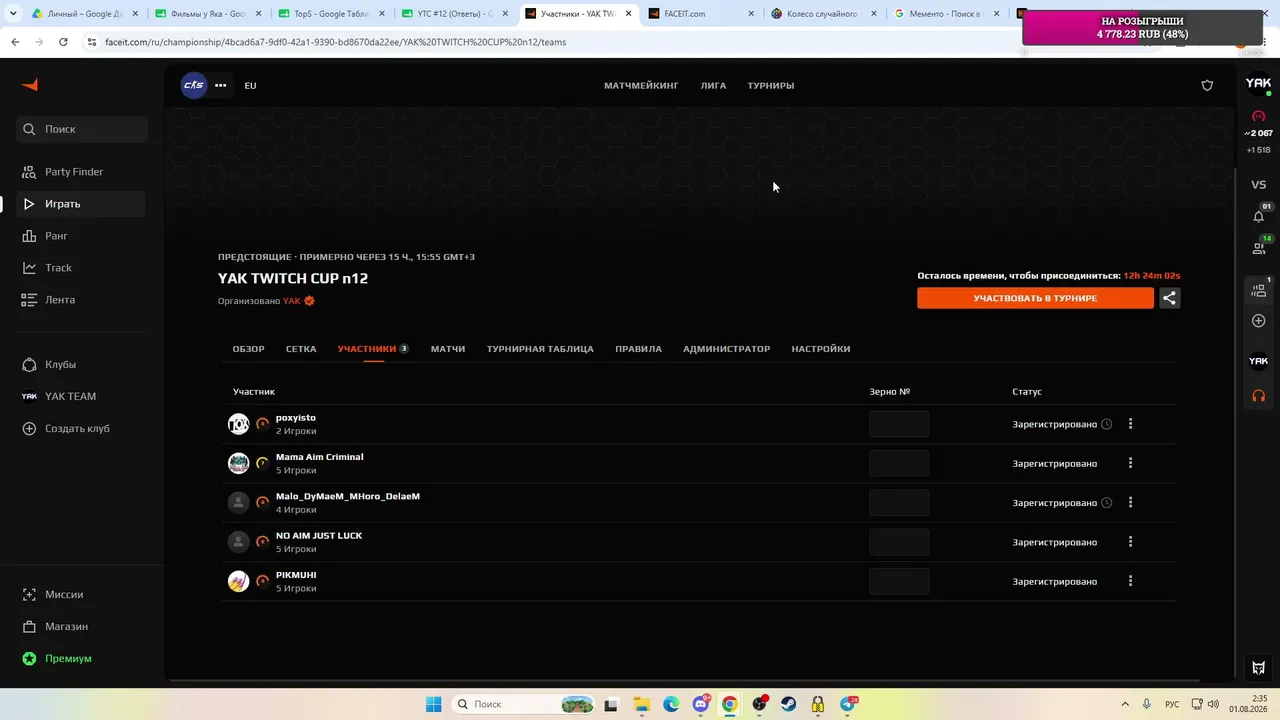Click the Поиск search field in sidebar
Viewport: 1280px width, 720px height.
(x=82, y=129)
